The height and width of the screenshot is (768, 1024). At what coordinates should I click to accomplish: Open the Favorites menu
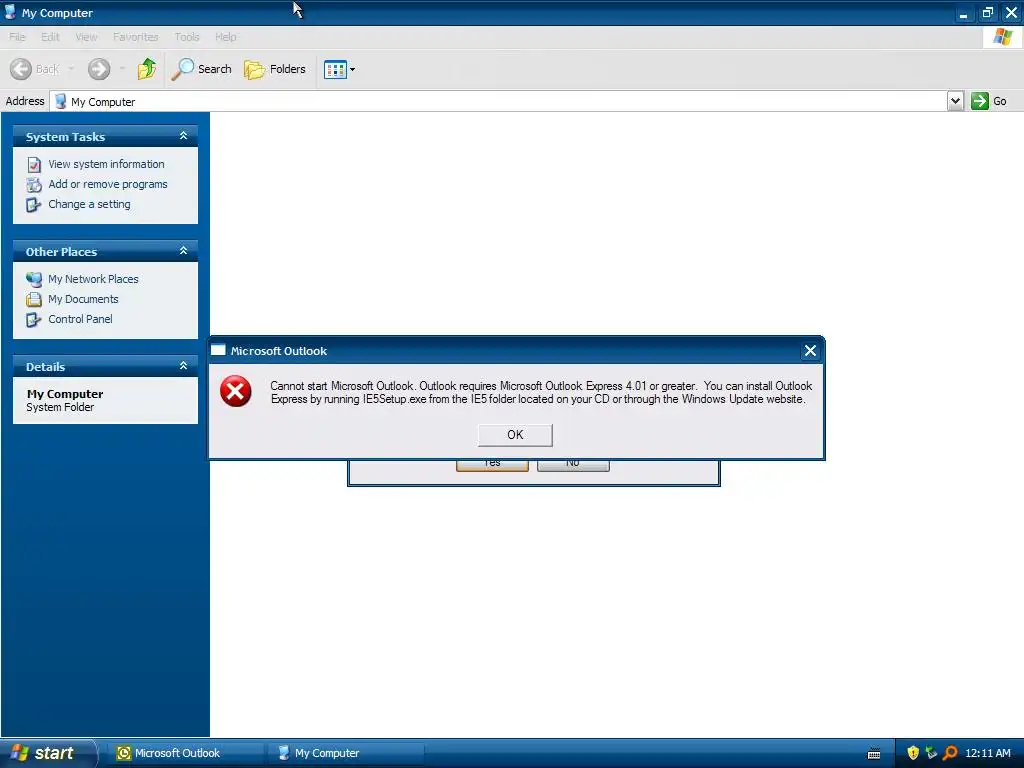tap(135, 37)
